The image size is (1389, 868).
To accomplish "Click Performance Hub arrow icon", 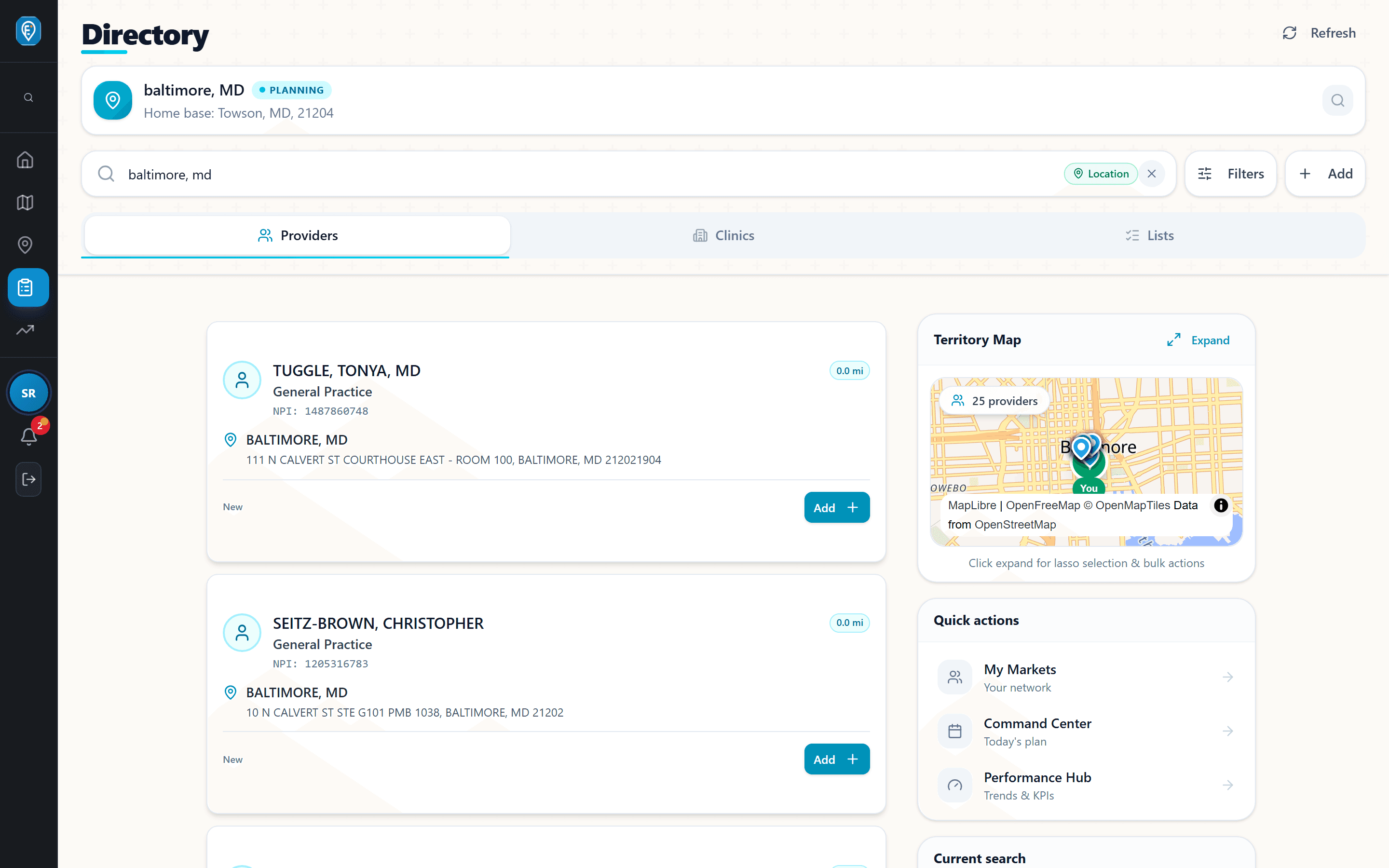I will 1228,786.
